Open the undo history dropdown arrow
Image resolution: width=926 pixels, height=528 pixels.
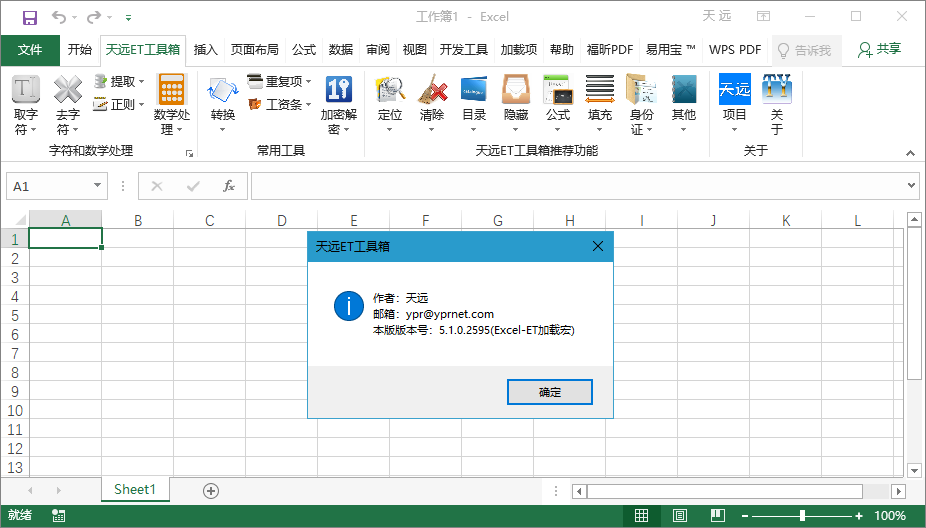(74, 18)
